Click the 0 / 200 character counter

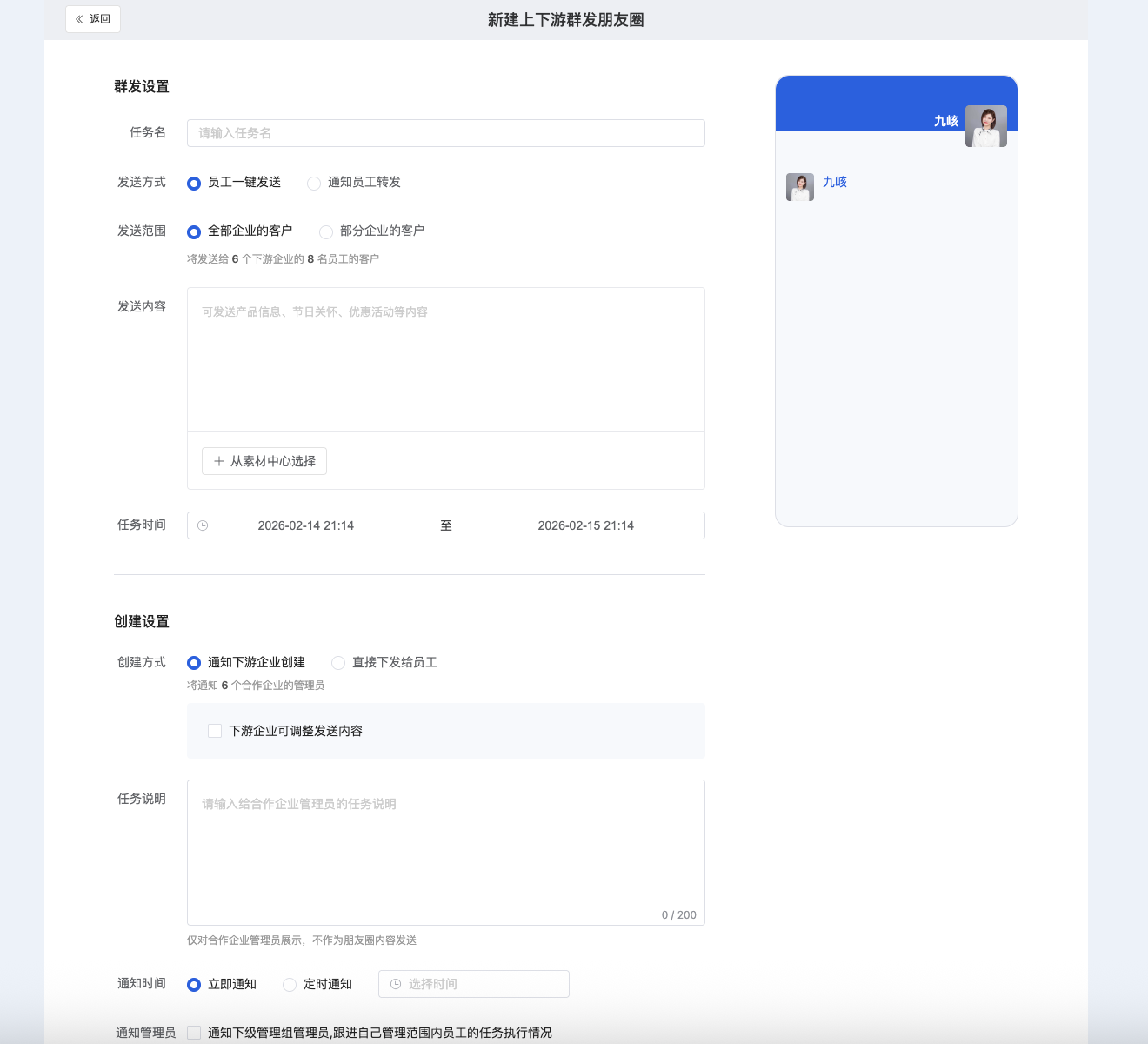(x=678, y=914)
